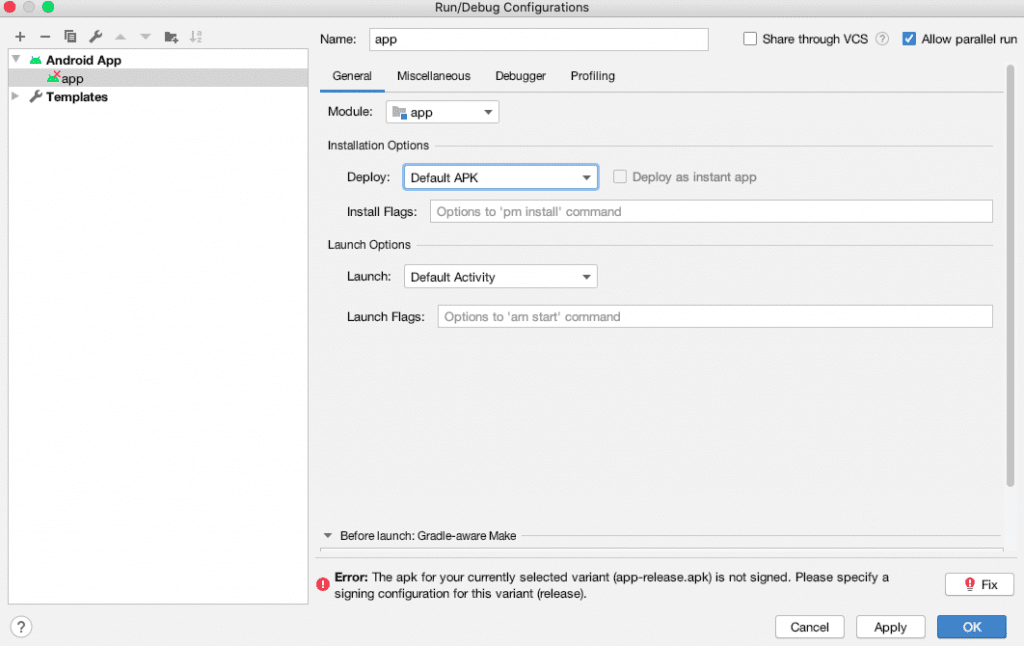Click the Create New Folder icon

[171, 37]
